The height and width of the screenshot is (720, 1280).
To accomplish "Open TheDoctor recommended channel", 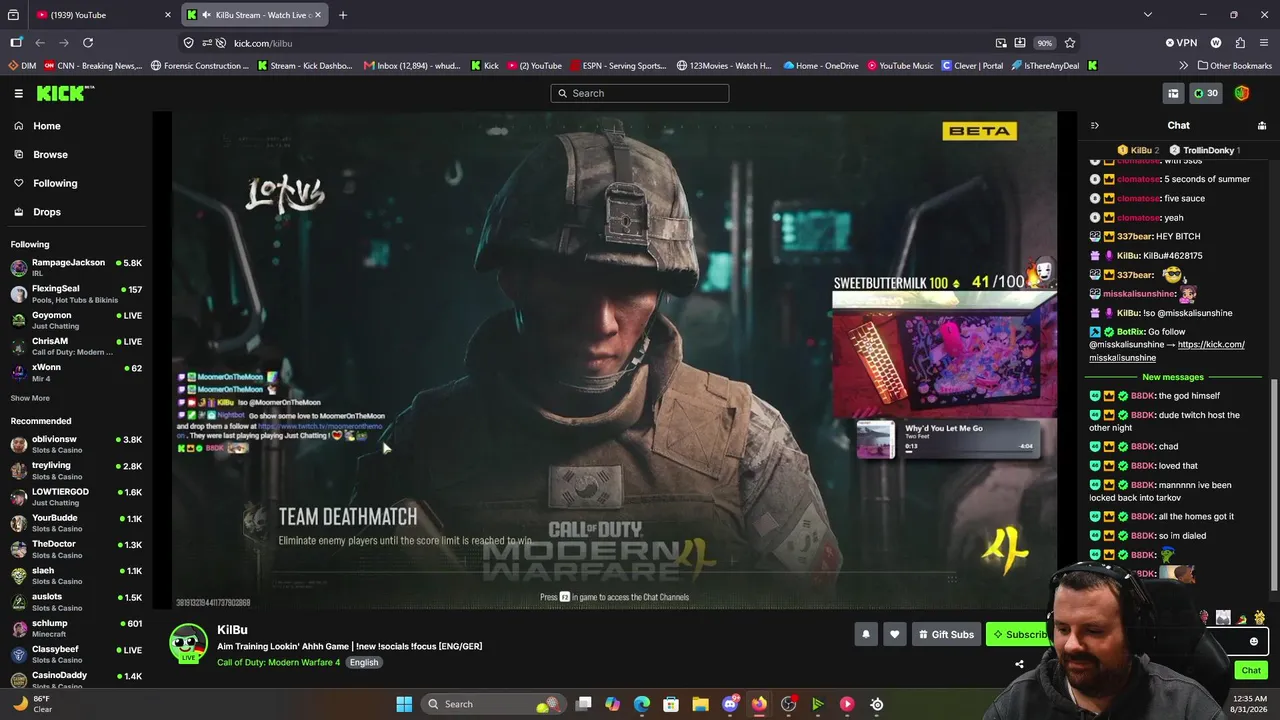I will (x=76, y=549).
